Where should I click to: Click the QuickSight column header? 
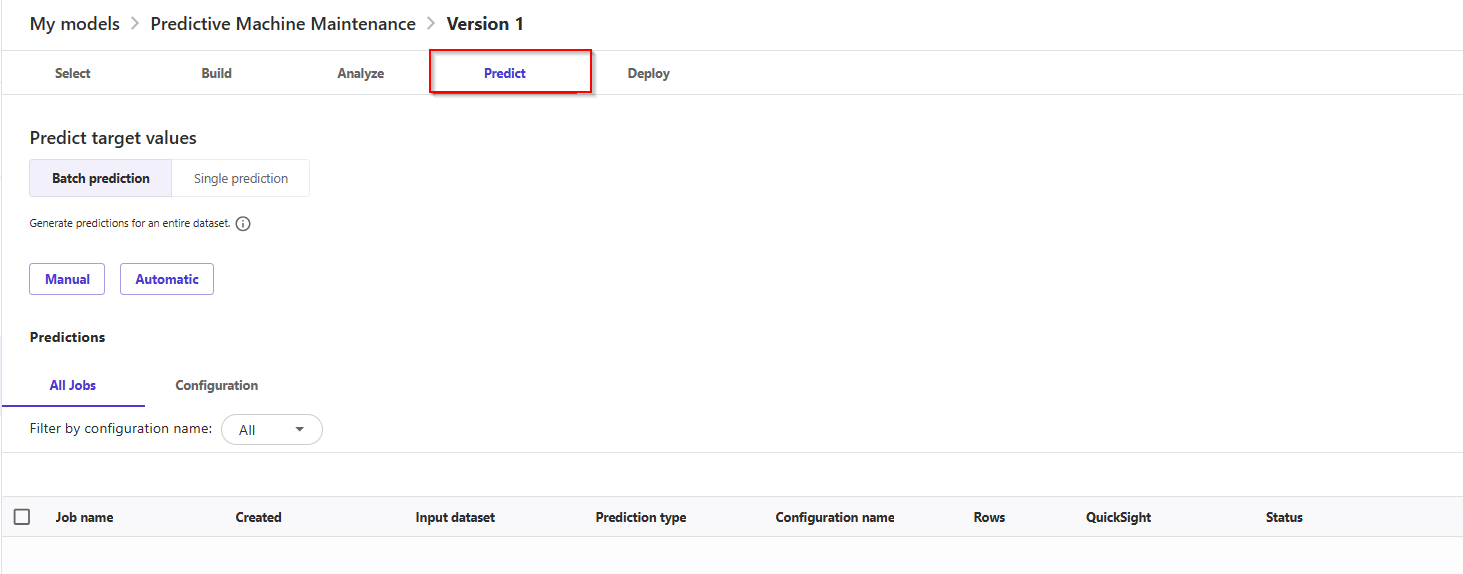tap(1119, 517)
